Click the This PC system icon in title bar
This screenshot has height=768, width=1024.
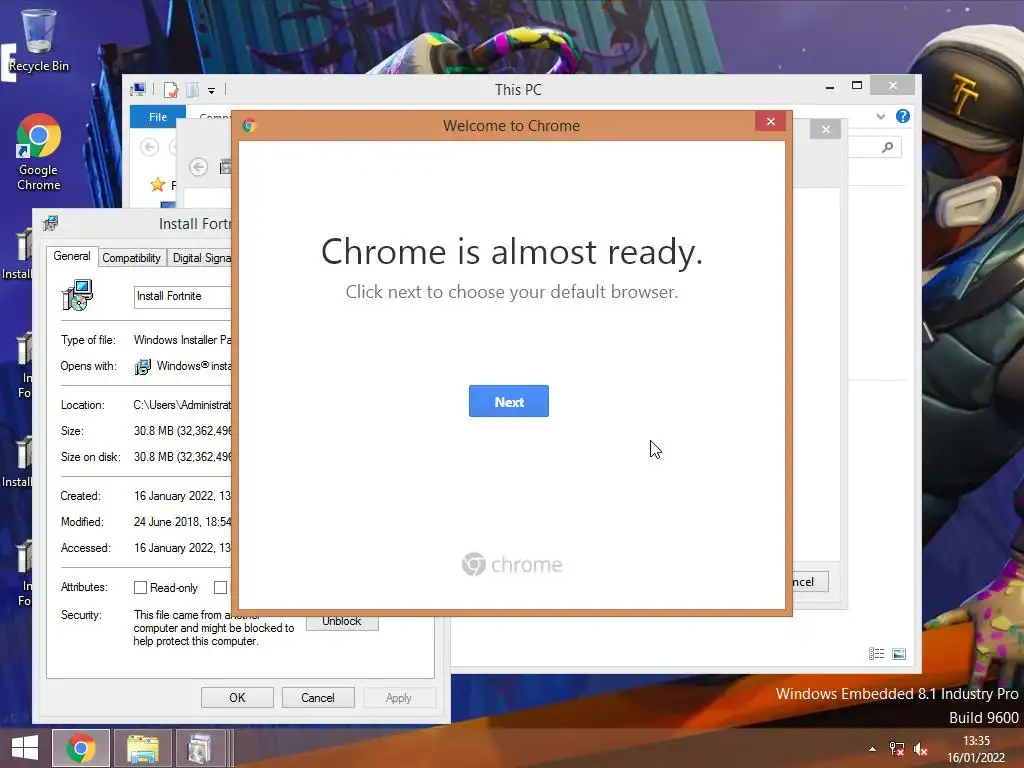138,89
